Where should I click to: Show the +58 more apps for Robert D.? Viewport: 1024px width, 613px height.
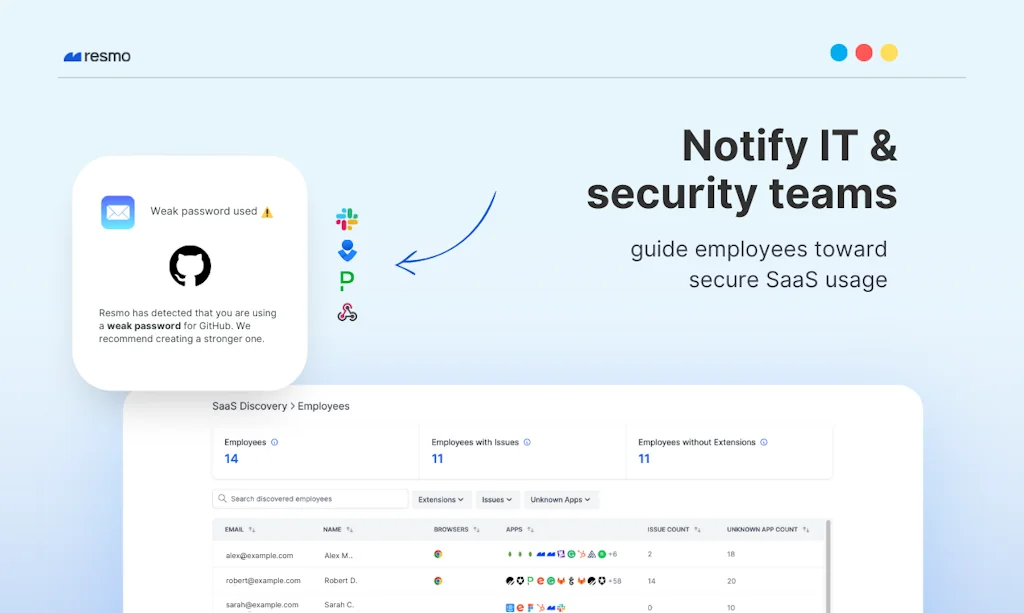click(x=615, y=580)
